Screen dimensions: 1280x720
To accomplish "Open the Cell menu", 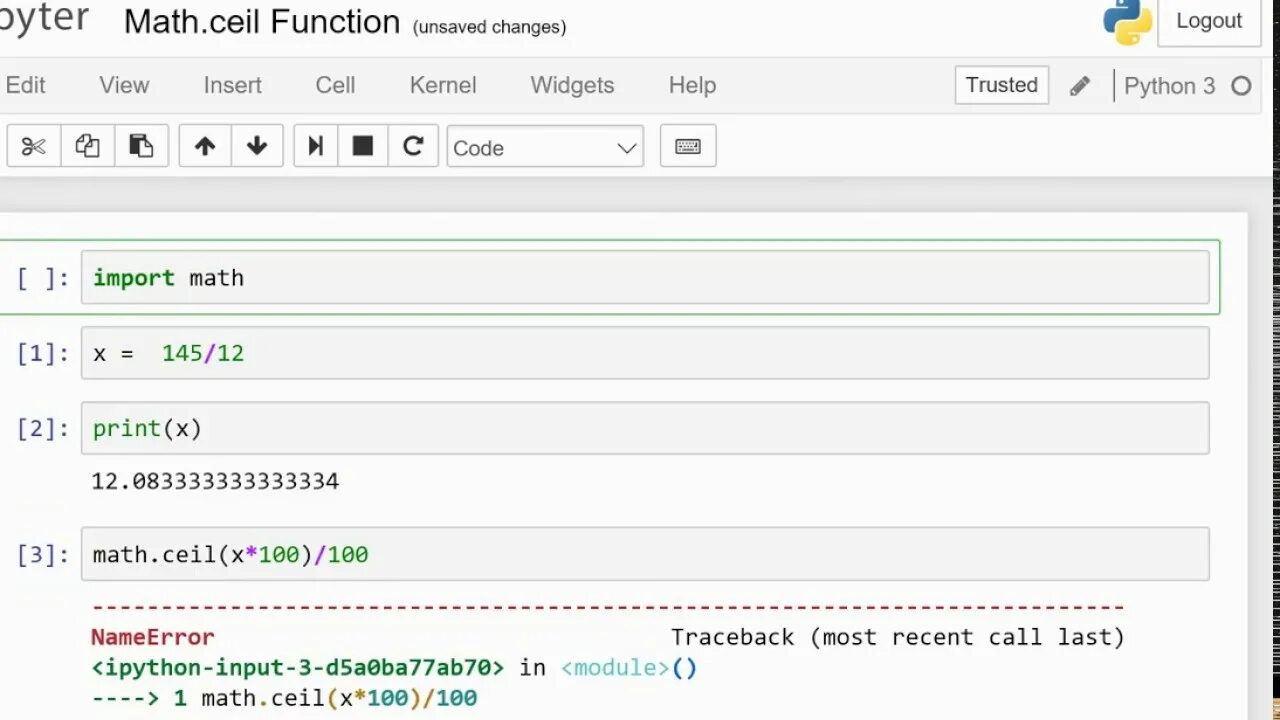I will point(335,85).
